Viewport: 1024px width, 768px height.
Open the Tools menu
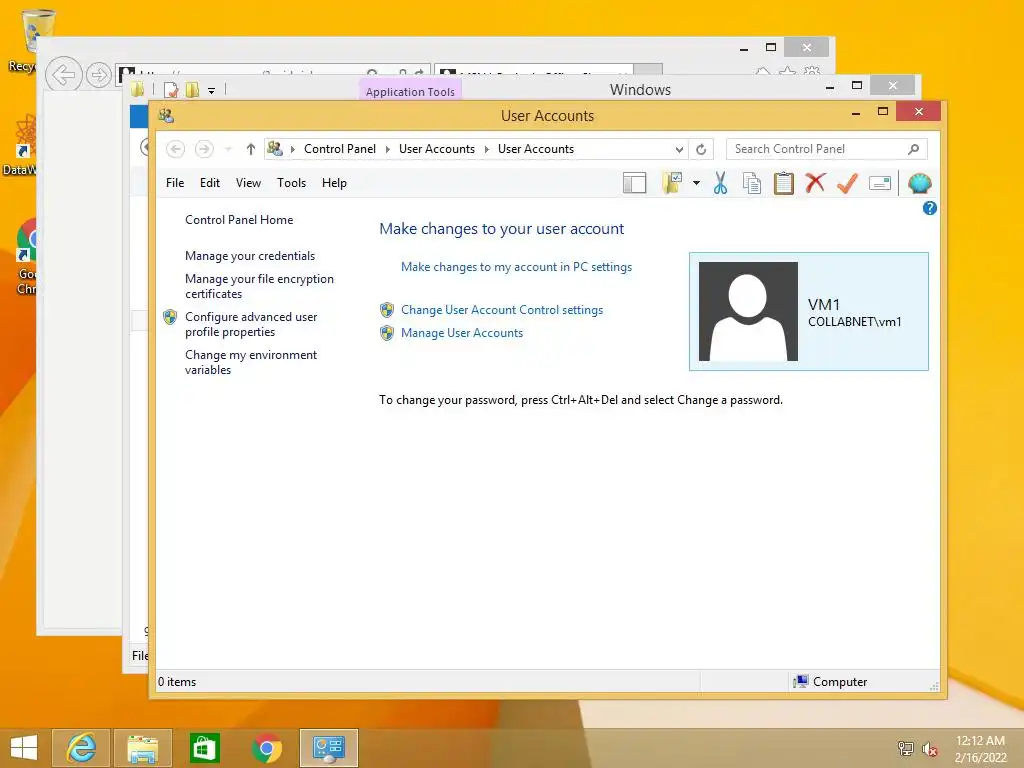point(291,183)
